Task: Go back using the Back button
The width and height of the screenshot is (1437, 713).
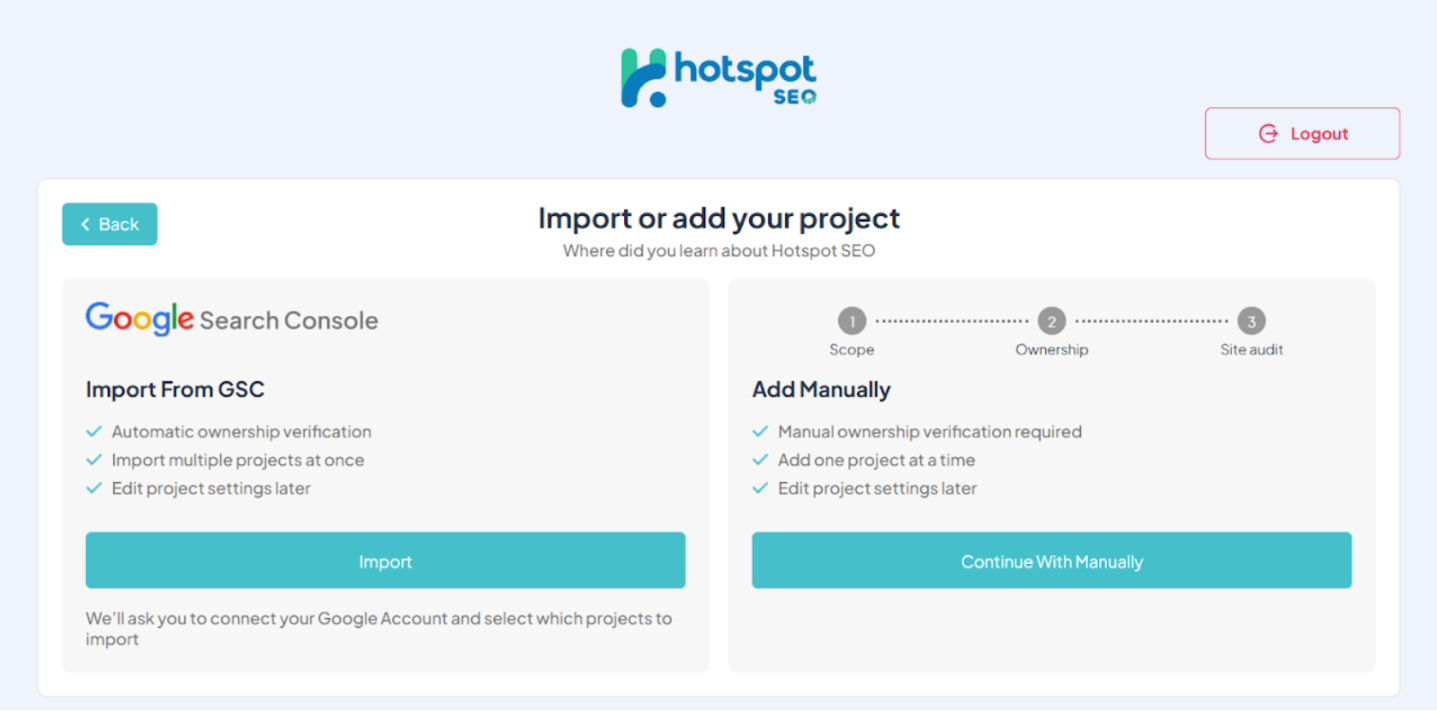Action: click(110, 224)
